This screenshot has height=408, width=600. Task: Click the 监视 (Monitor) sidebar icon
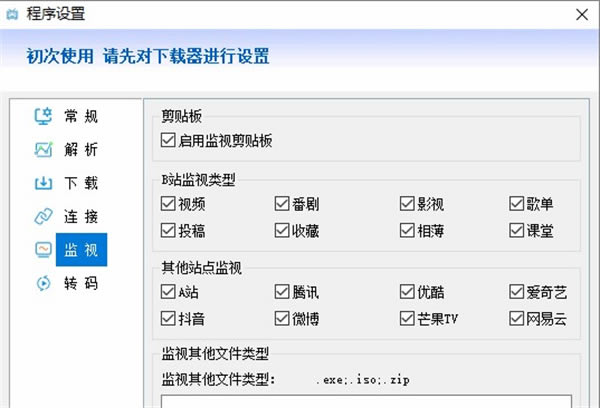coord(43,249)
